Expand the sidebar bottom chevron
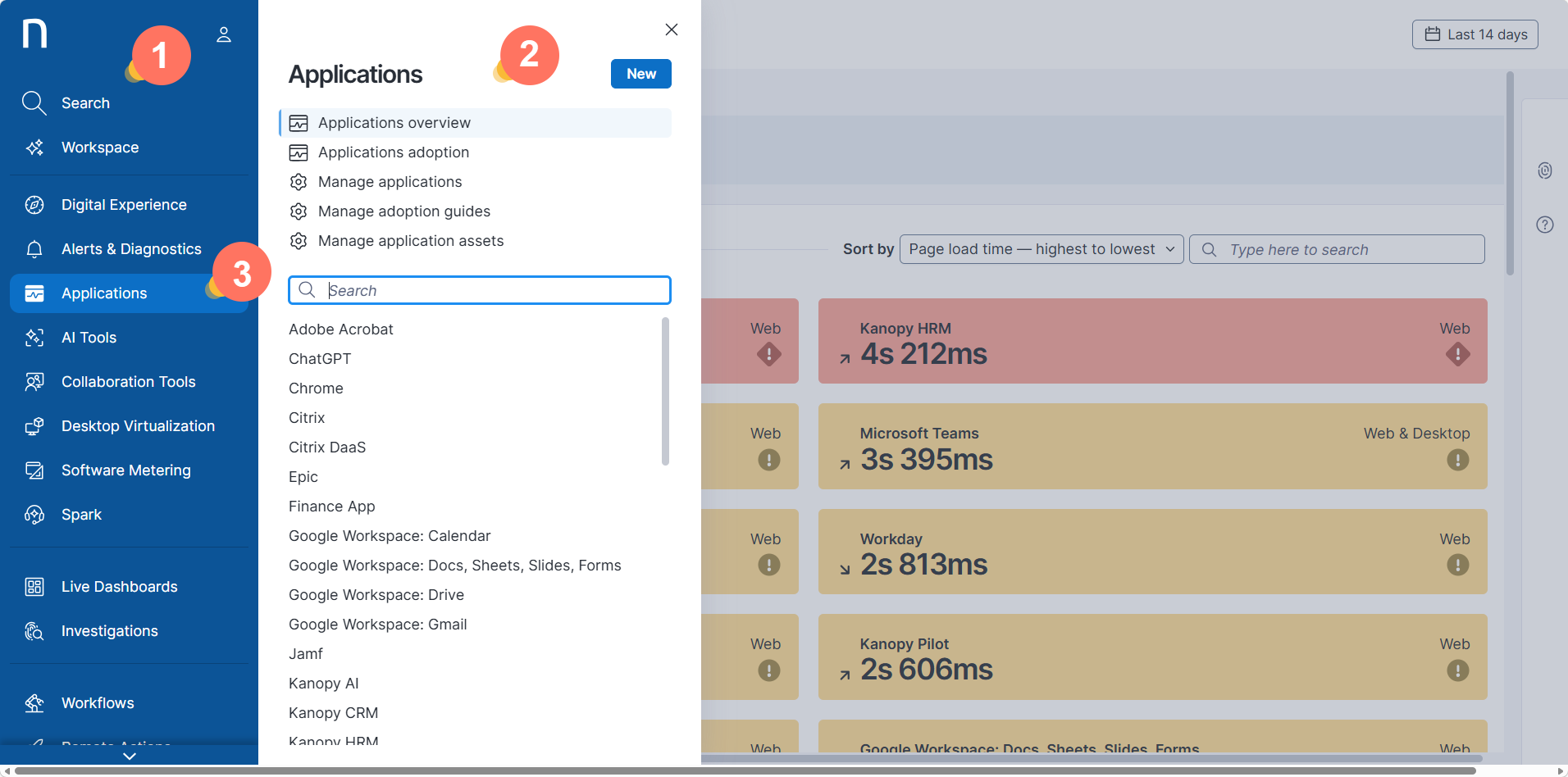This screenshot has width=1568, height=777. point(129,757)
